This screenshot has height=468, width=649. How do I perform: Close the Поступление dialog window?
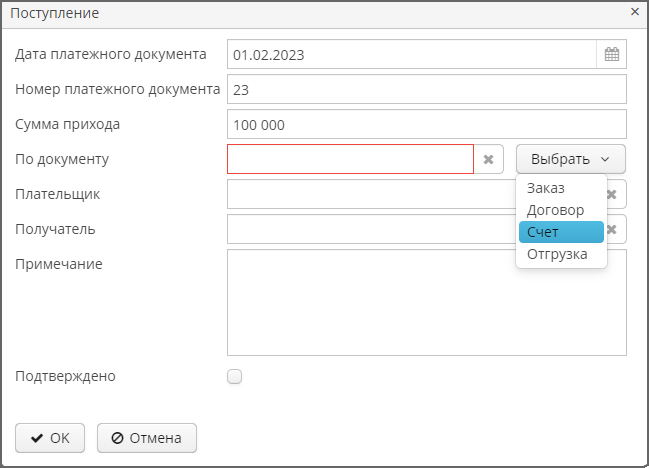pyautogui.click(x=635, y=12)
